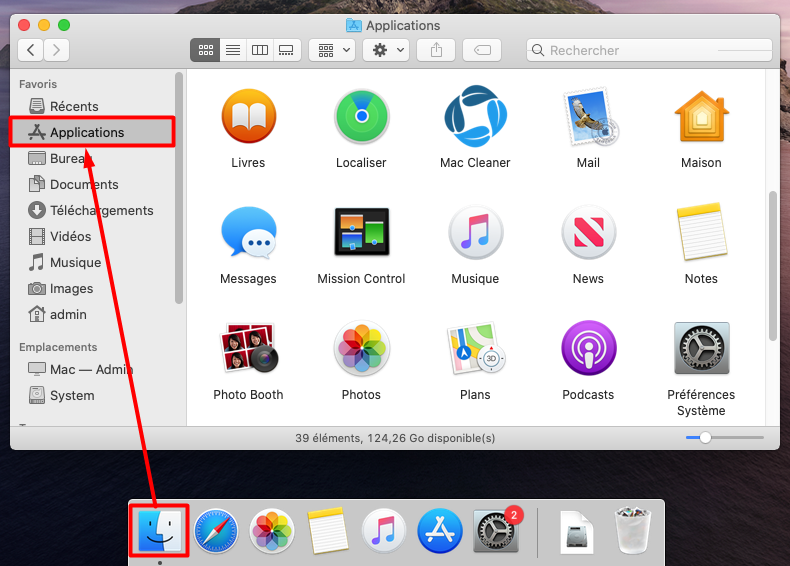Click the Rechercher search field

[649, 50]
